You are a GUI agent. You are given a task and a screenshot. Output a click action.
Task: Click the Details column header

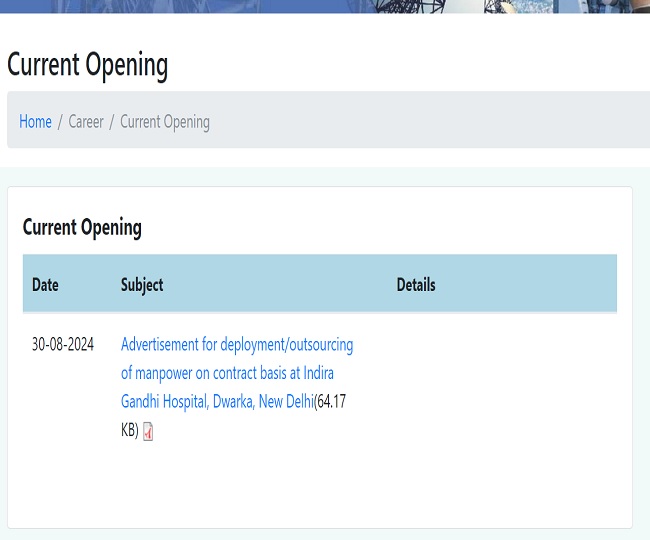[x=416, y=285]
